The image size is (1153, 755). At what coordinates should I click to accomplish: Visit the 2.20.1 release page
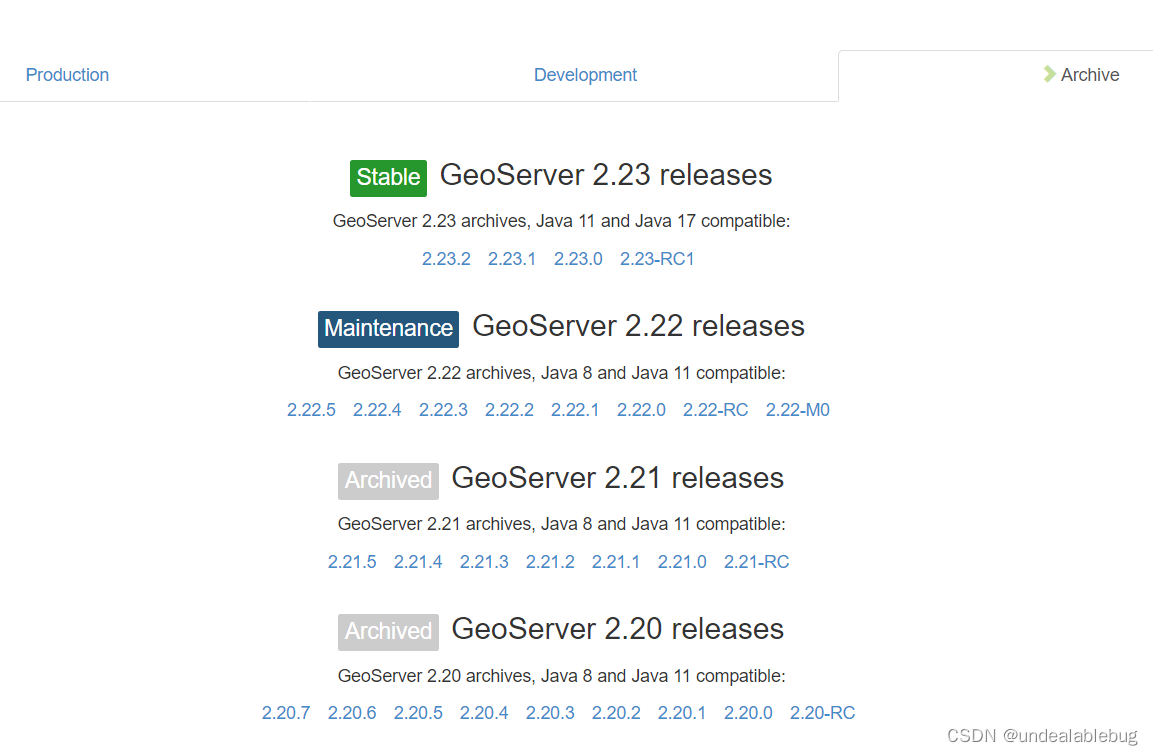point(682,713)
